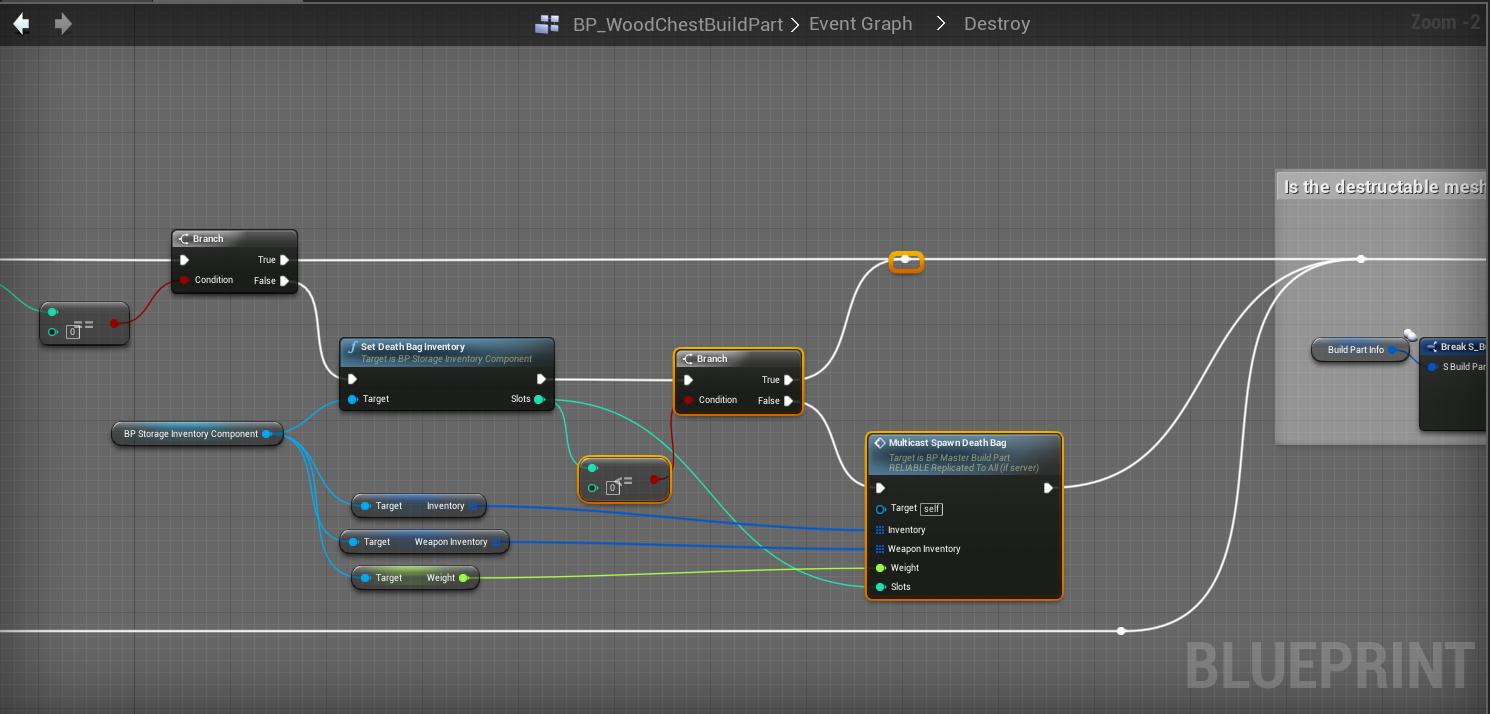The width and height of the screenshot is (1490, 714).
Task: Click the equals comparison node at left
Action: (84, 324)
